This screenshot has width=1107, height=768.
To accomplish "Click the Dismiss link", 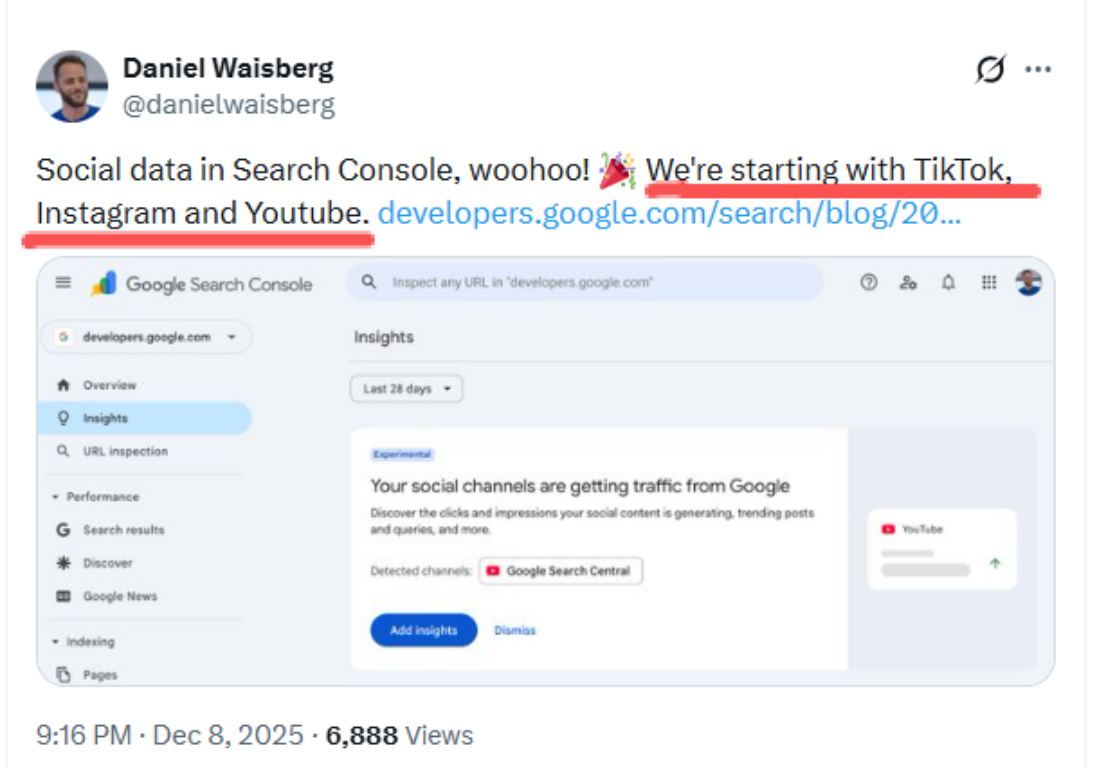I will click(515, 630).
